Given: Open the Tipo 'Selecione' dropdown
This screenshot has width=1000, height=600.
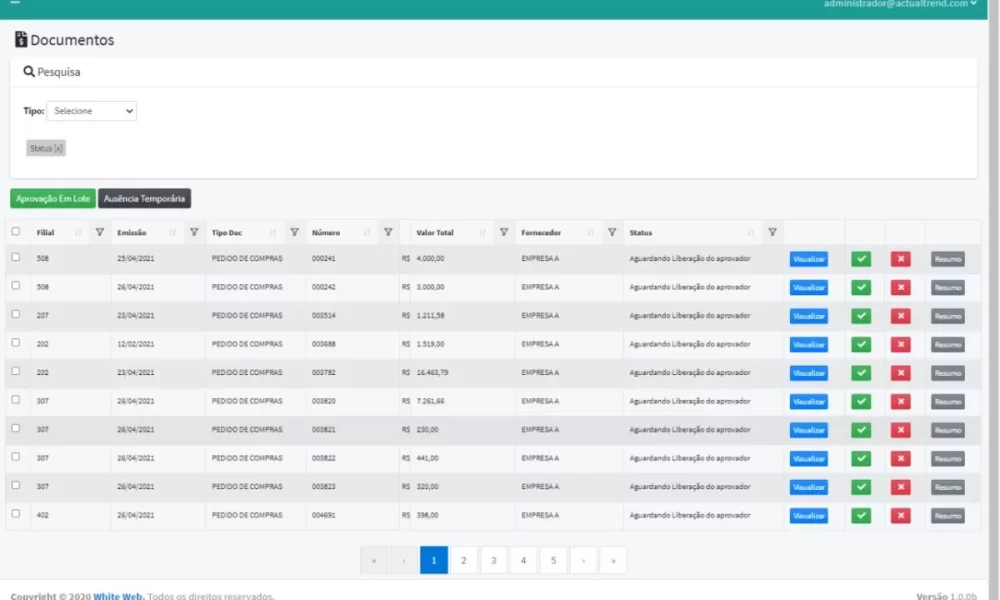Looking at the screenshot, I should pyautogui.click(x=91, y=111).
